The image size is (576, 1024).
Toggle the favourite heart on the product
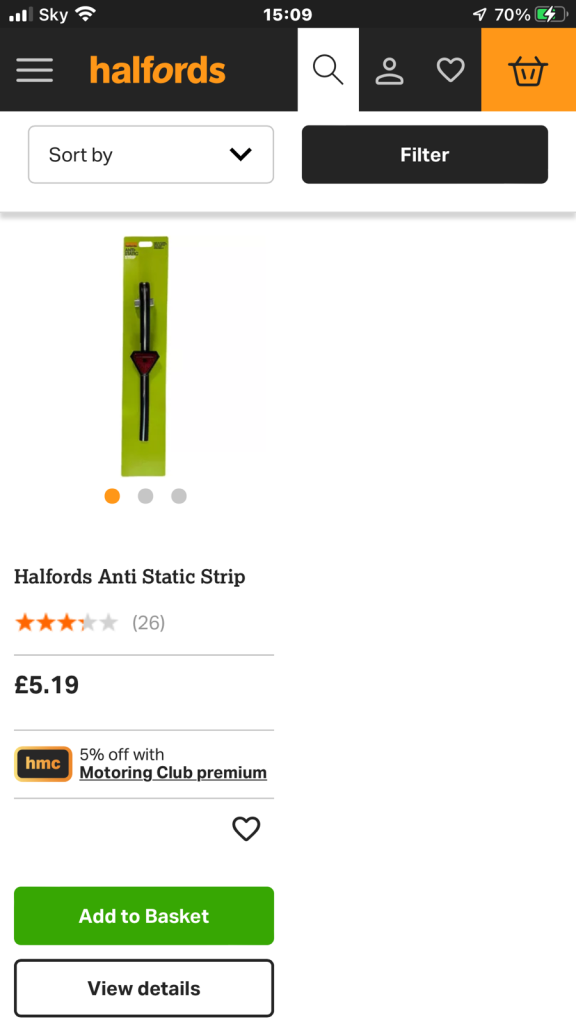pyautogui.click(x=246, y=829)
